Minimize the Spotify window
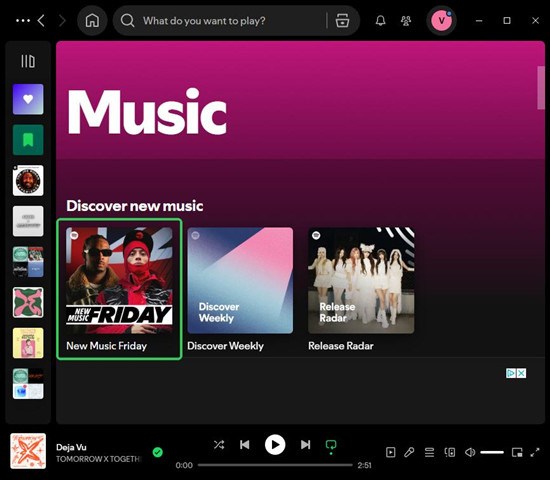550x480 pixels. tap(479, 21)
